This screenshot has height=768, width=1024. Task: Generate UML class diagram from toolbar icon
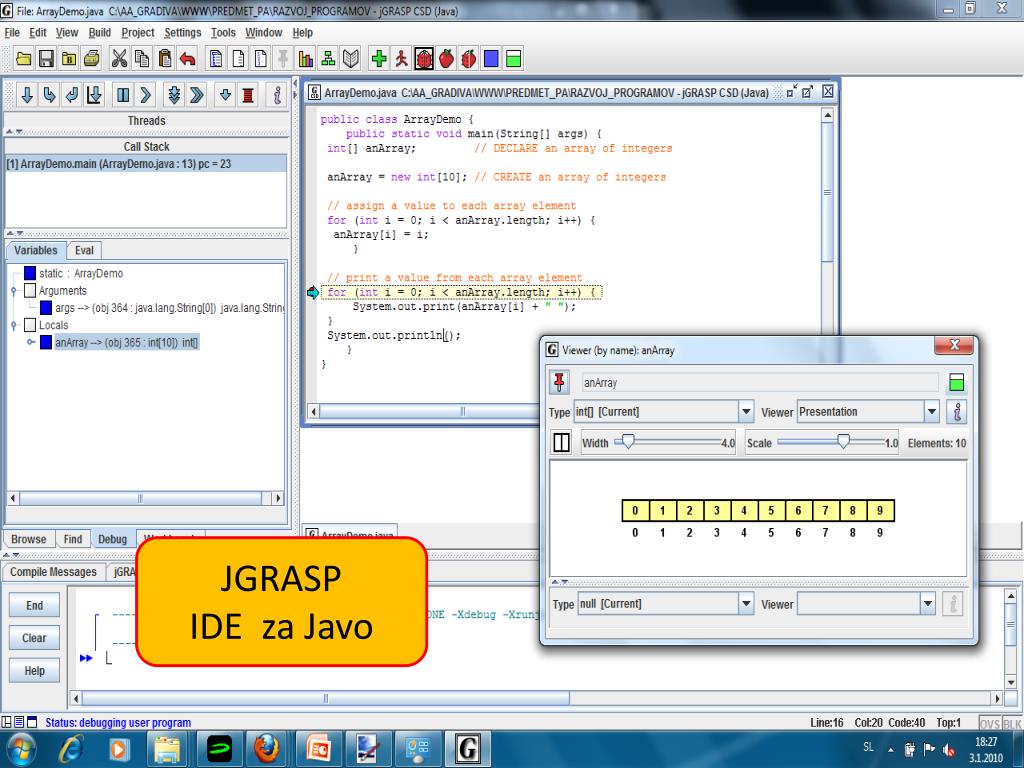click(328, 59)
